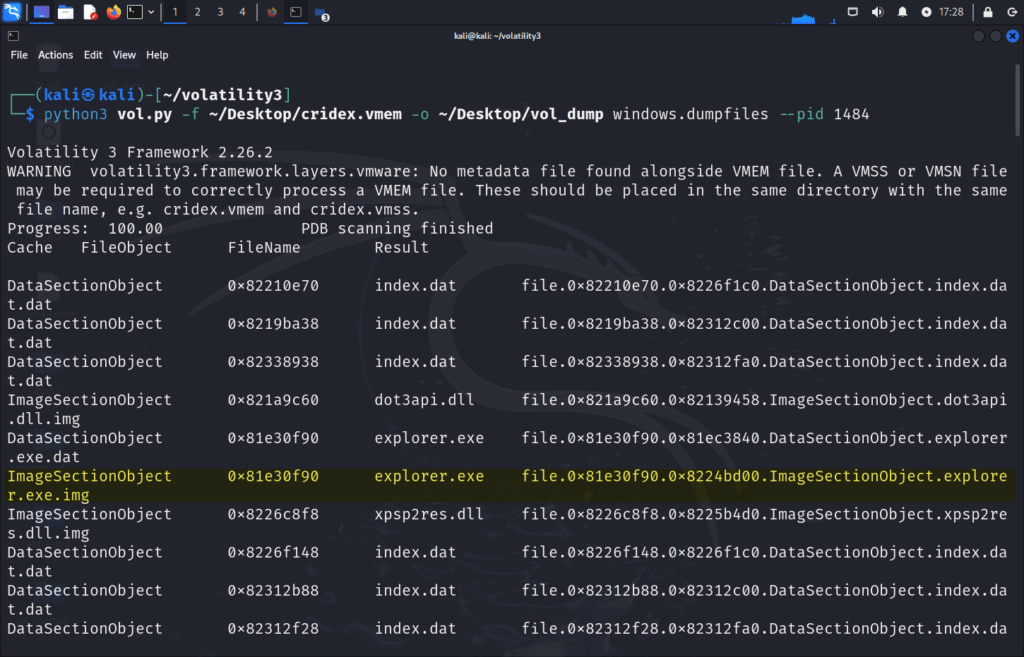
Task: Open the Actions menu
Action: [x=56, y=55]
